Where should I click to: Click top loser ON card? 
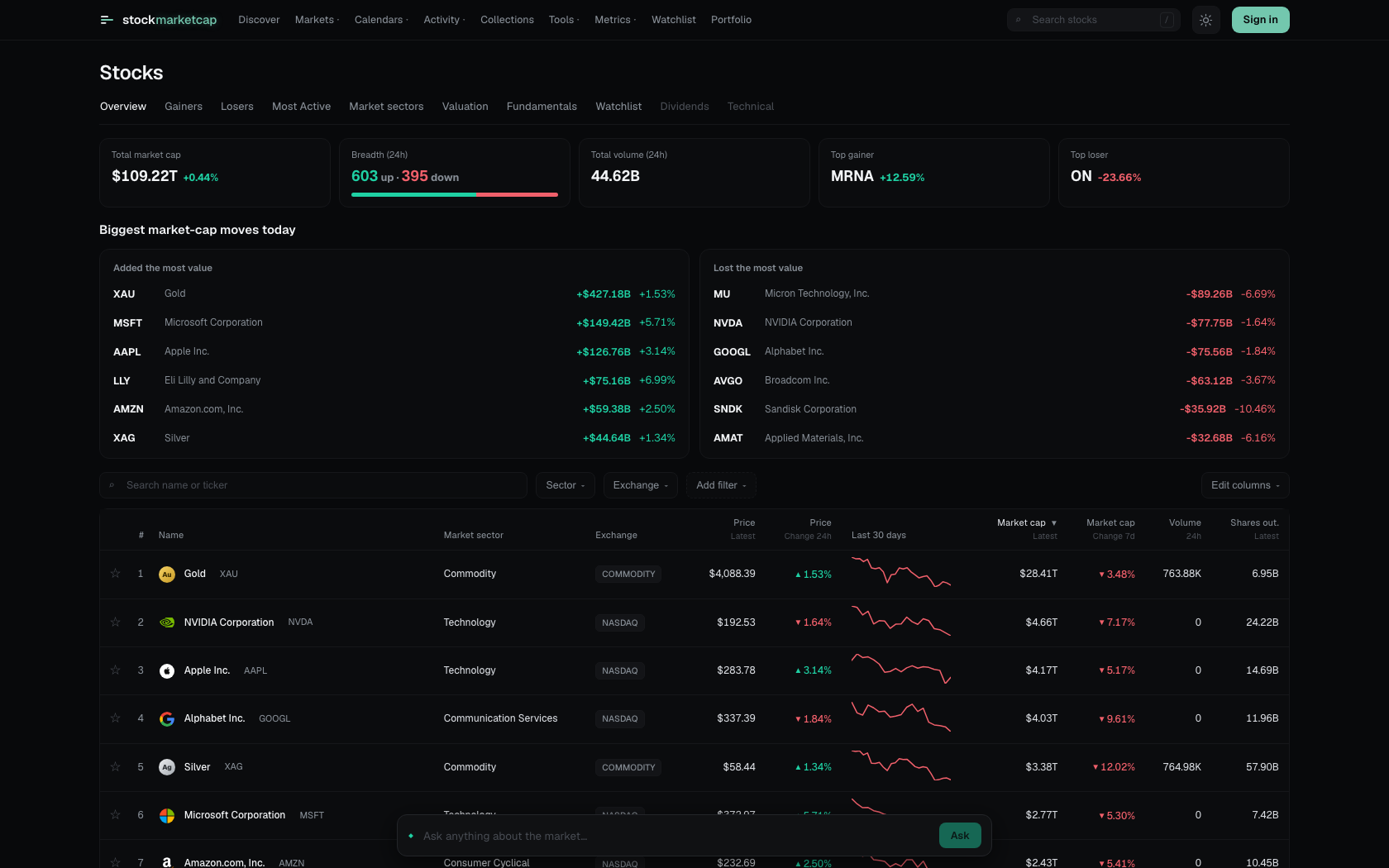(1173, 173)
